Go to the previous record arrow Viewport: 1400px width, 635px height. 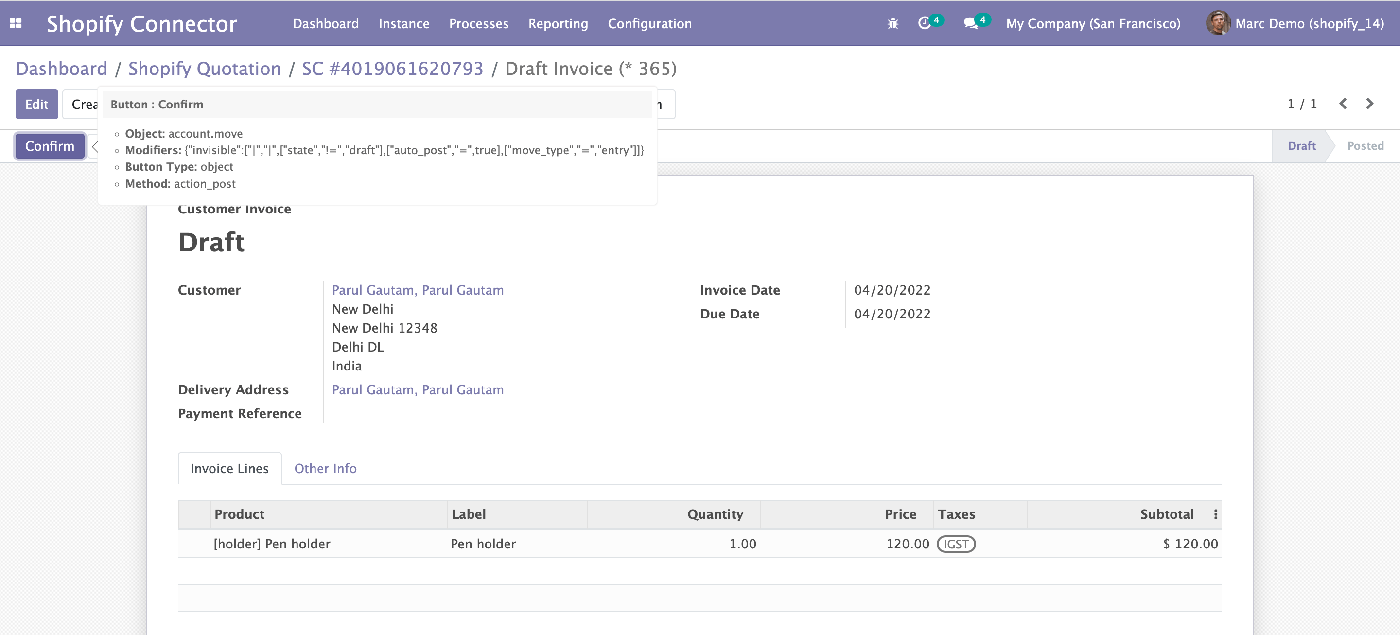coord(1343,104)
